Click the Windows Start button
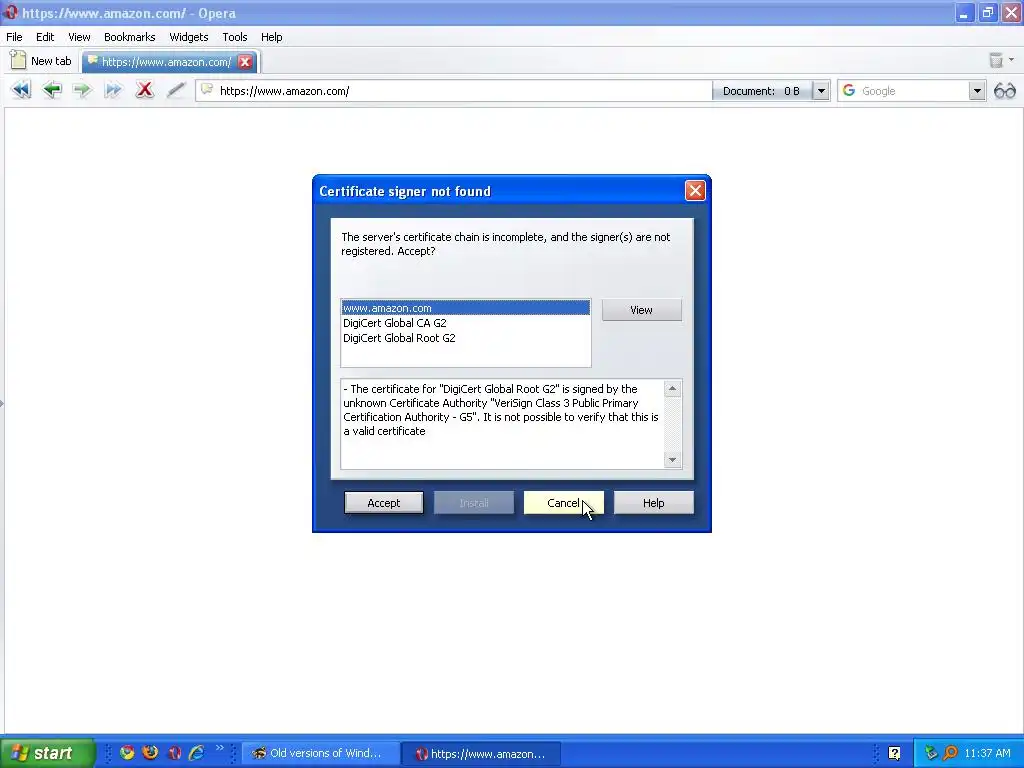Image resolution: width=1024 pixels, height=768 pixels. tap(47, 753)
